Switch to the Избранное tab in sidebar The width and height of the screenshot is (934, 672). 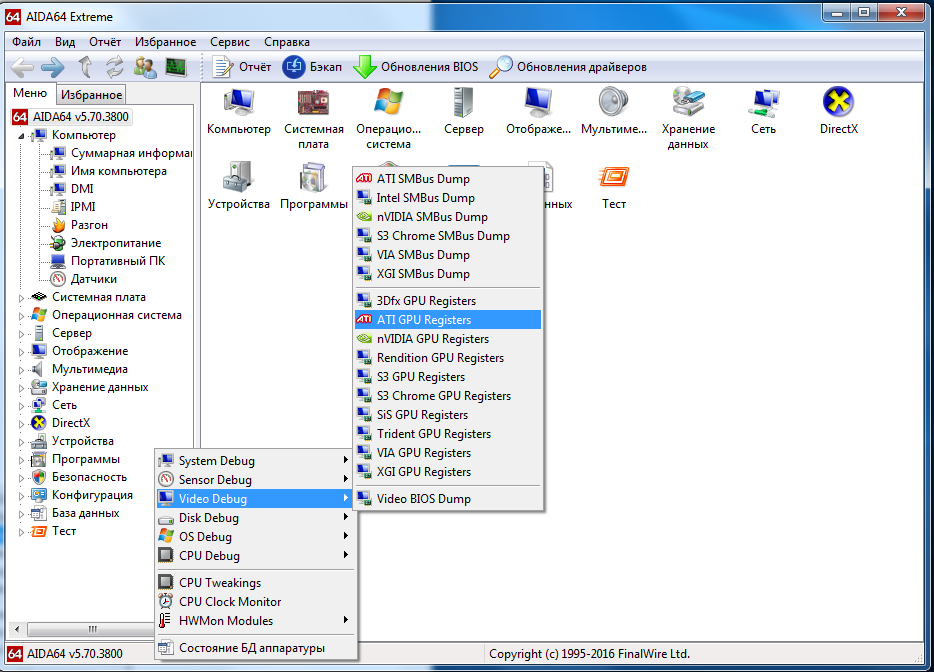[91, 95]
